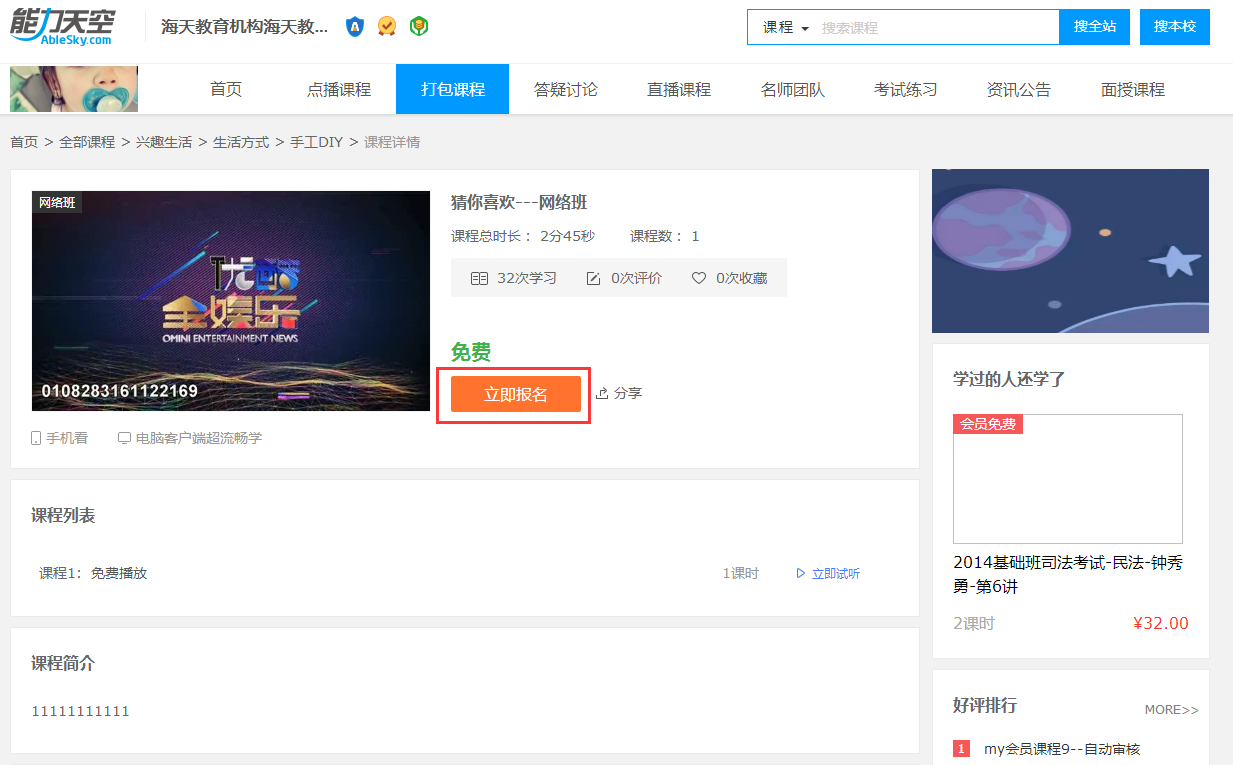The width and height of the screenshot is (1233, 765).
Task: Click the heart icon for 收藏
Action: [699, 278]
